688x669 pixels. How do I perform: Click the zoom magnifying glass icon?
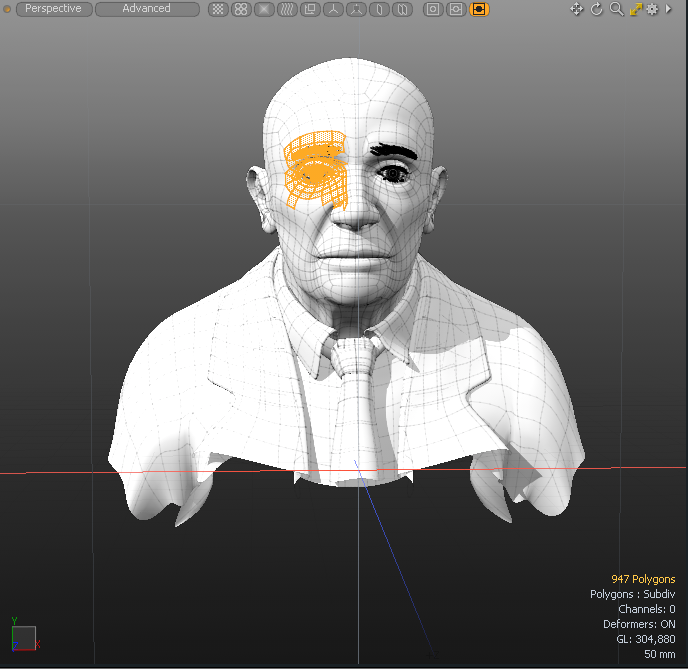click(x=616, y=9)
